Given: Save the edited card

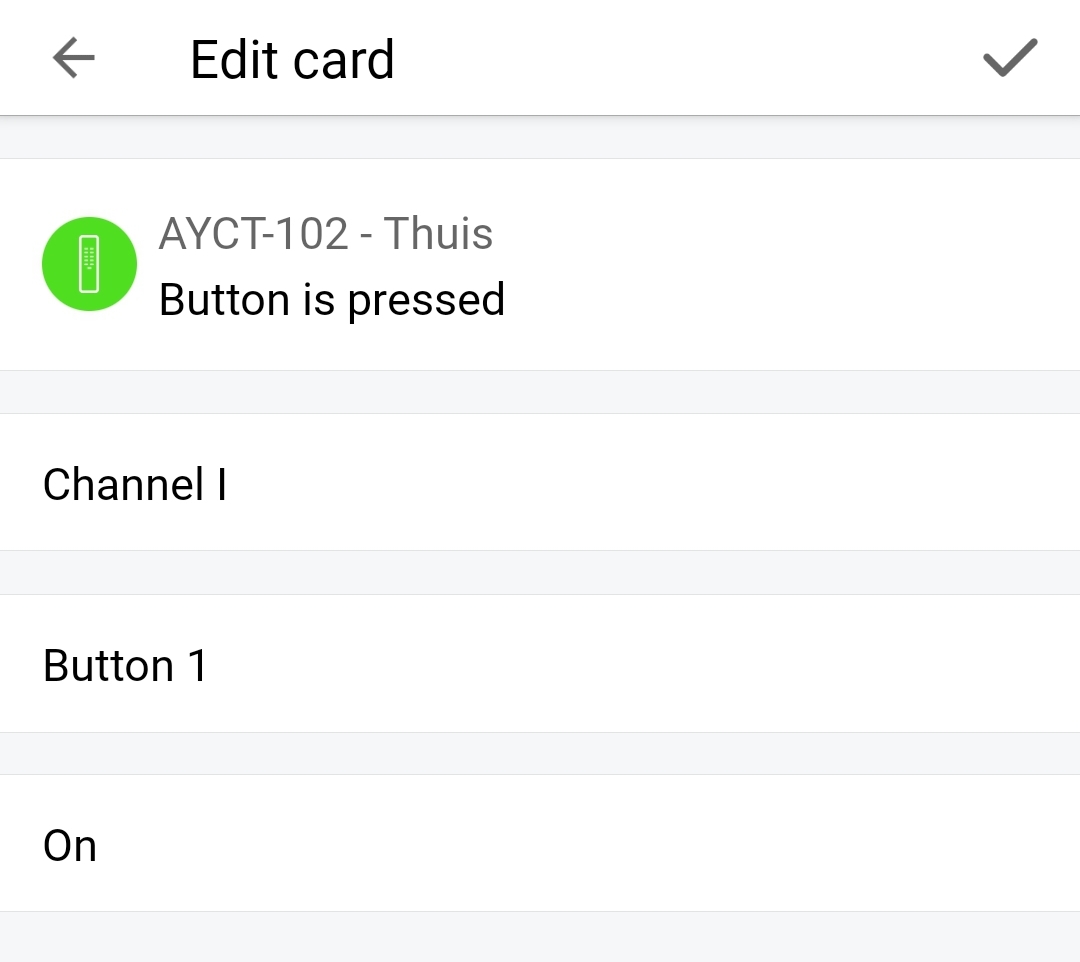Looking at the screenshot, I should tap(1010, 59).
